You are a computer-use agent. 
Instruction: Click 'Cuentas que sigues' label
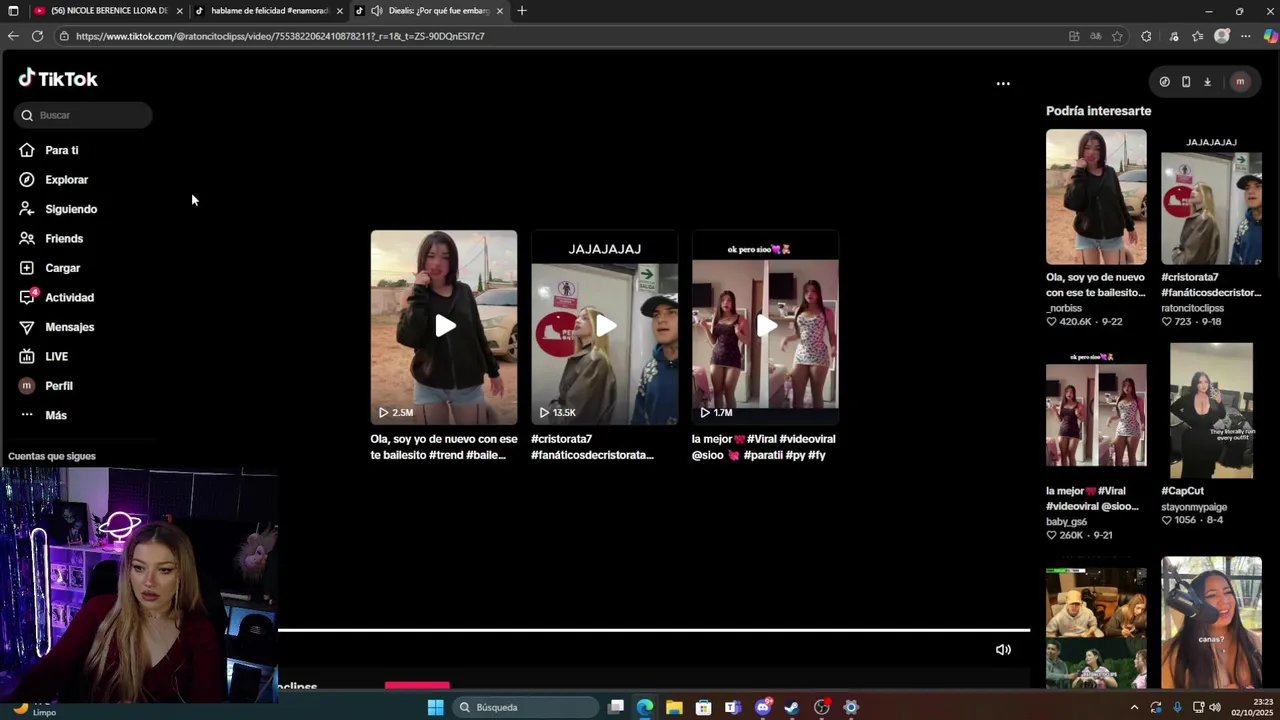coord(51,456)
